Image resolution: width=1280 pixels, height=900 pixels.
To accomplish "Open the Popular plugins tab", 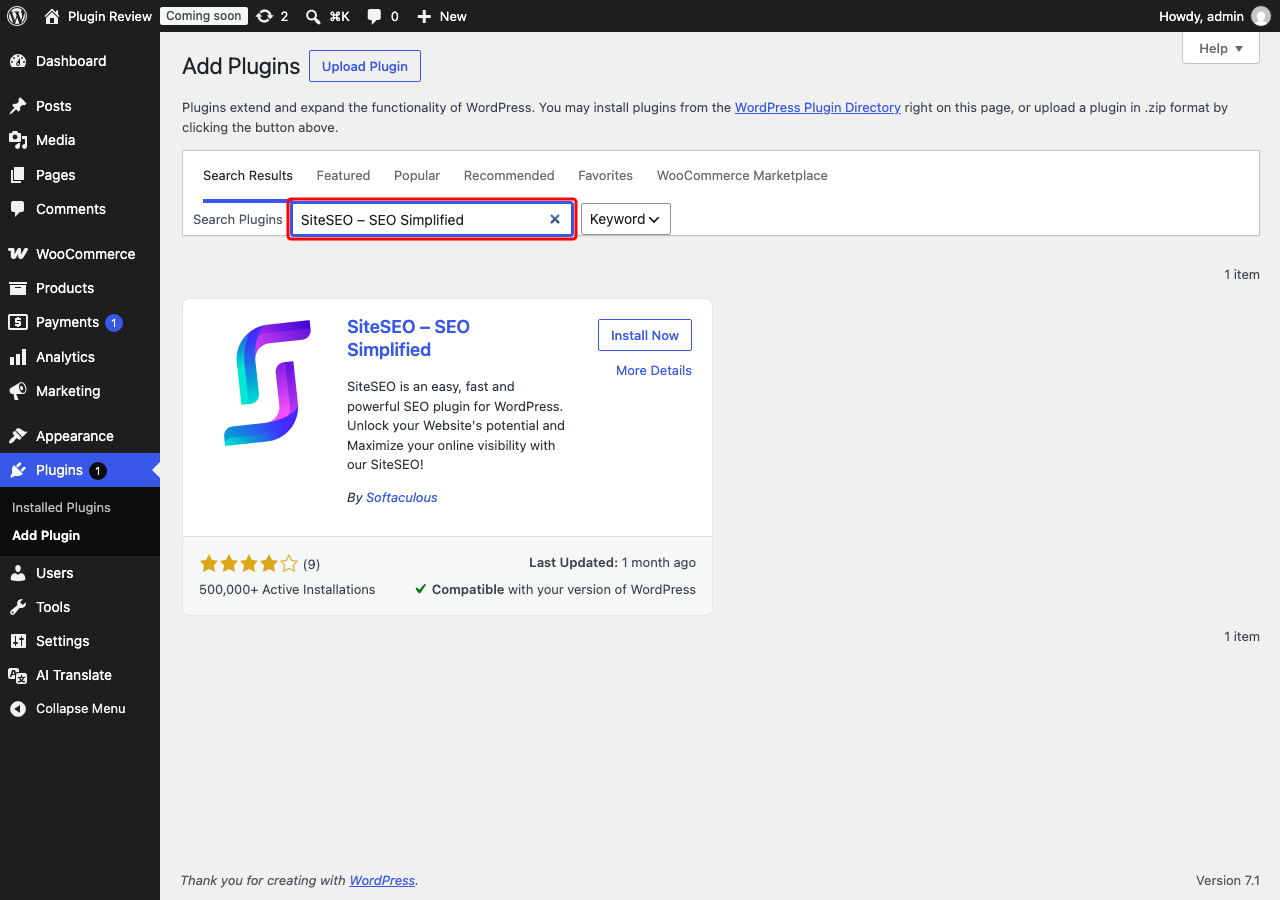I will pyautogui.click(x=417, y=175).
